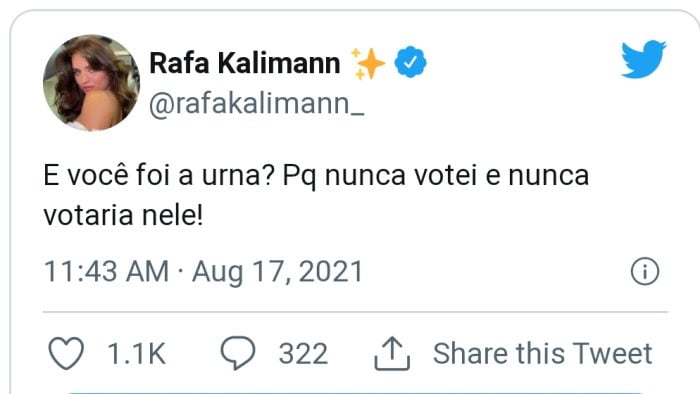The image size is (700, 394).
Task: Click the divider line above the actions
Action: pyautogui.click(x=355, y=312)
